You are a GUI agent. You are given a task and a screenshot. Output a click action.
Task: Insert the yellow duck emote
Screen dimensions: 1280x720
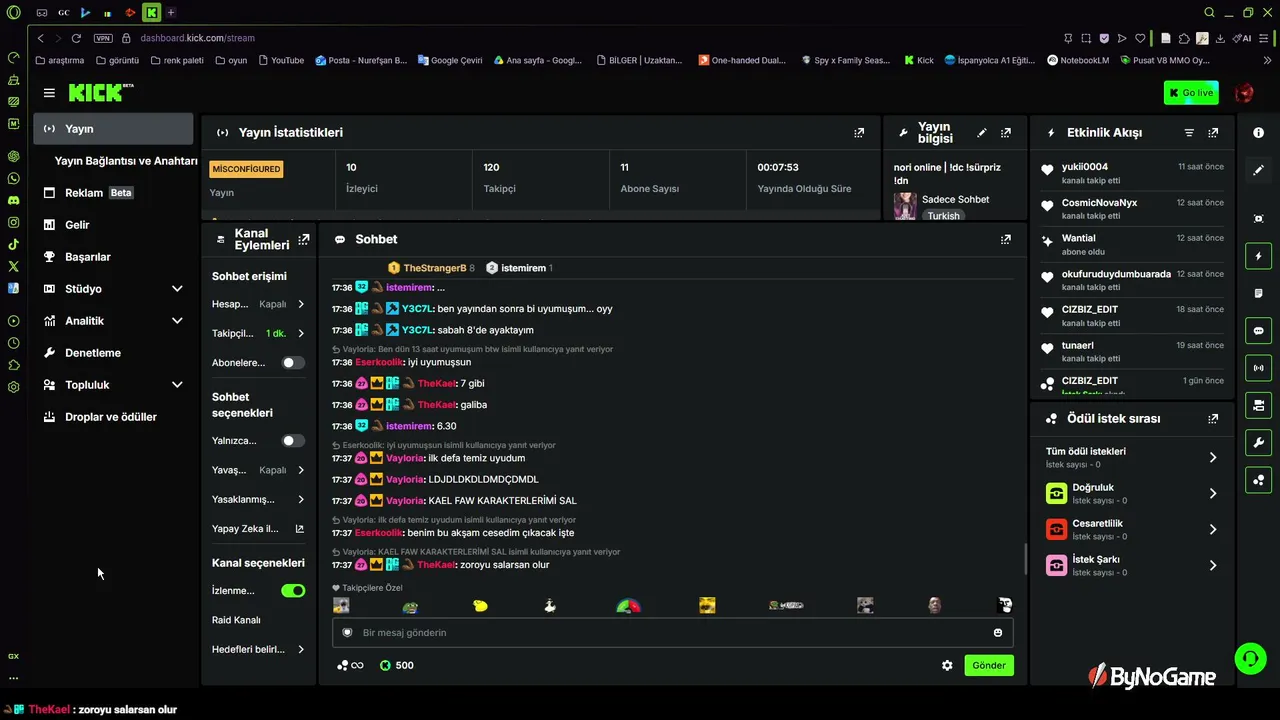coord(480,605)
